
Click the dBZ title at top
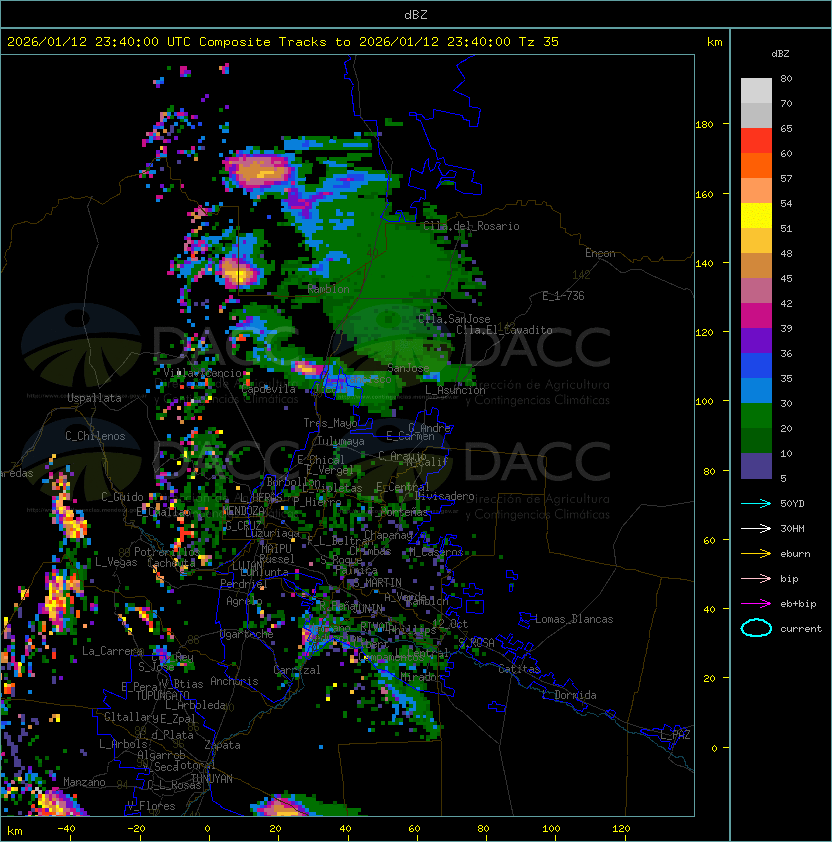416,14
